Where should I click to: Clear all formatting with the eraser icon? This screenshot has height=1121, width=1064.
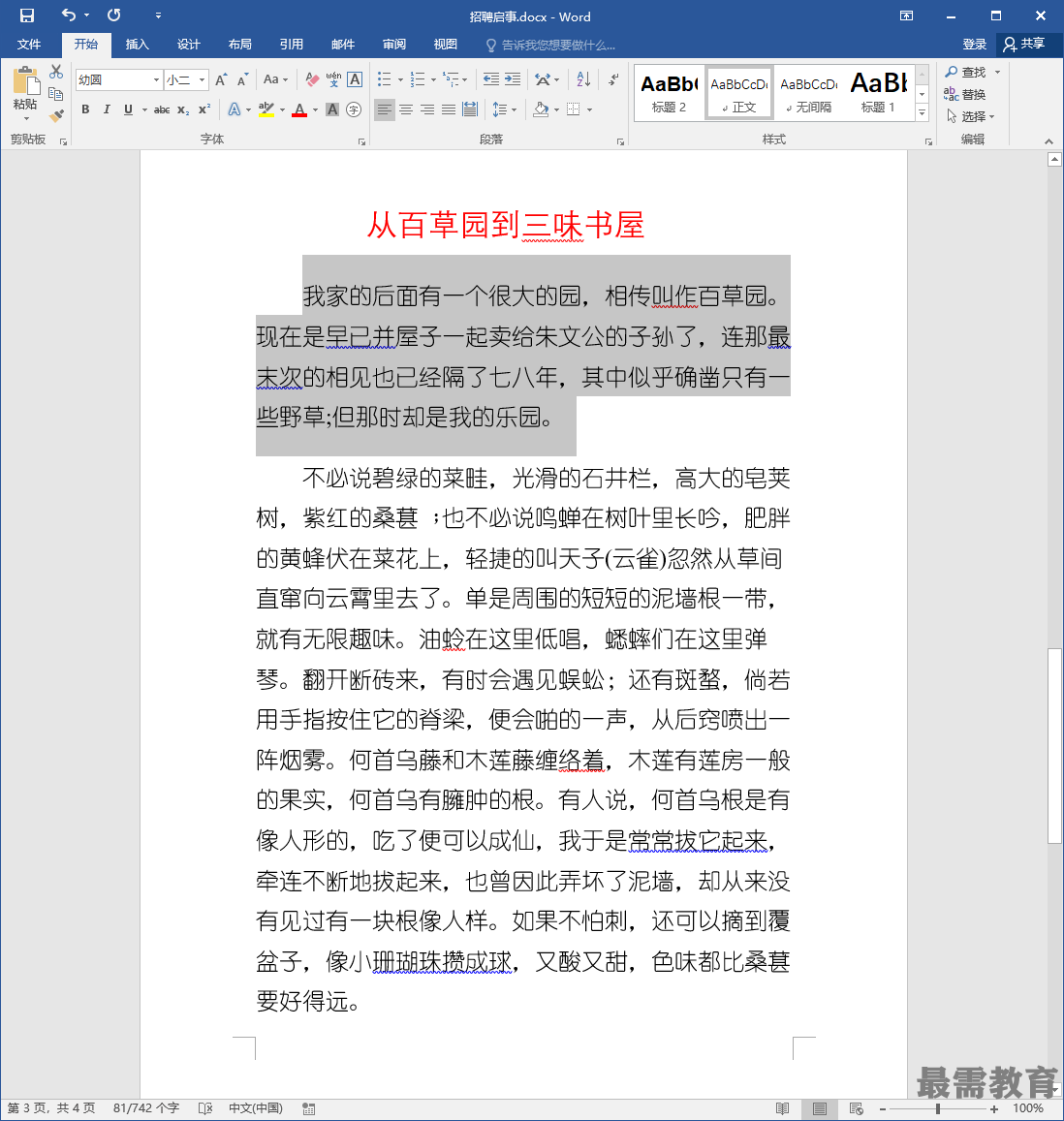coord(312,79)
